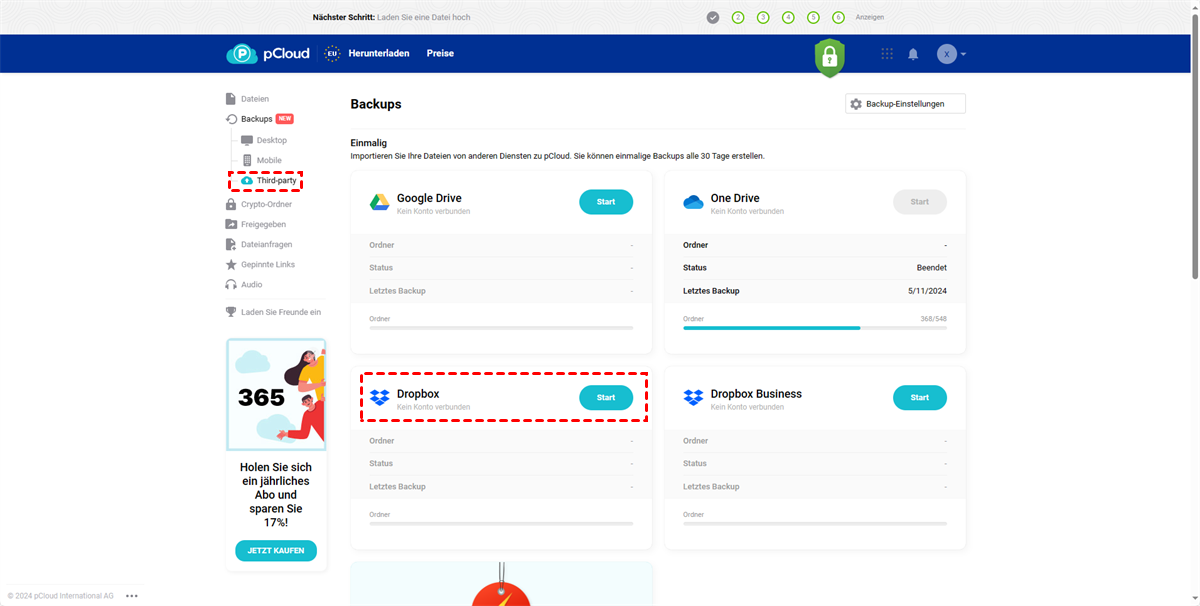1200x606 pixels.
Task: Click the One Drive status Beendet
Action: coord(932,268)
